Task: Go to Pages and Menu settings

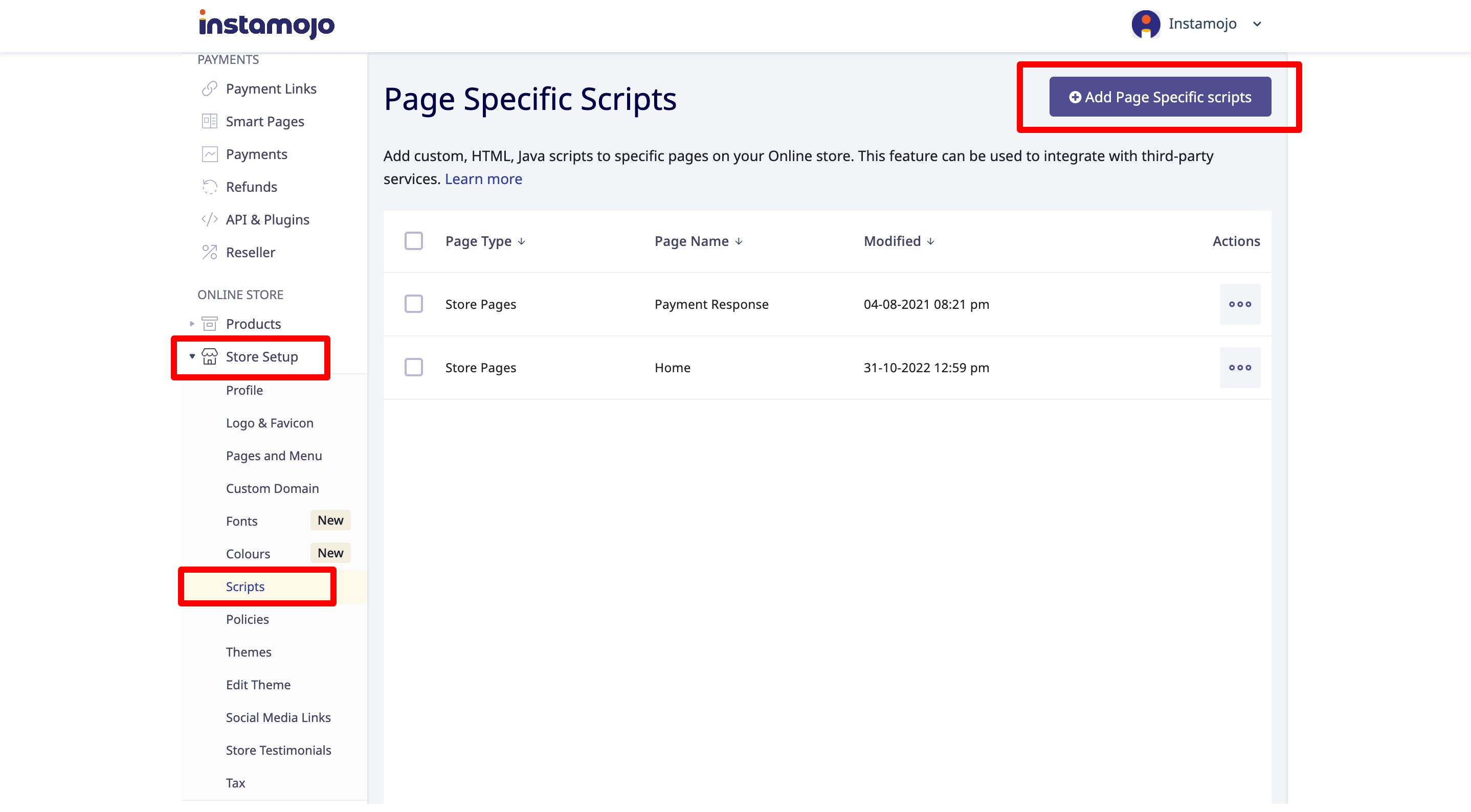Action: tap(274, 456)
